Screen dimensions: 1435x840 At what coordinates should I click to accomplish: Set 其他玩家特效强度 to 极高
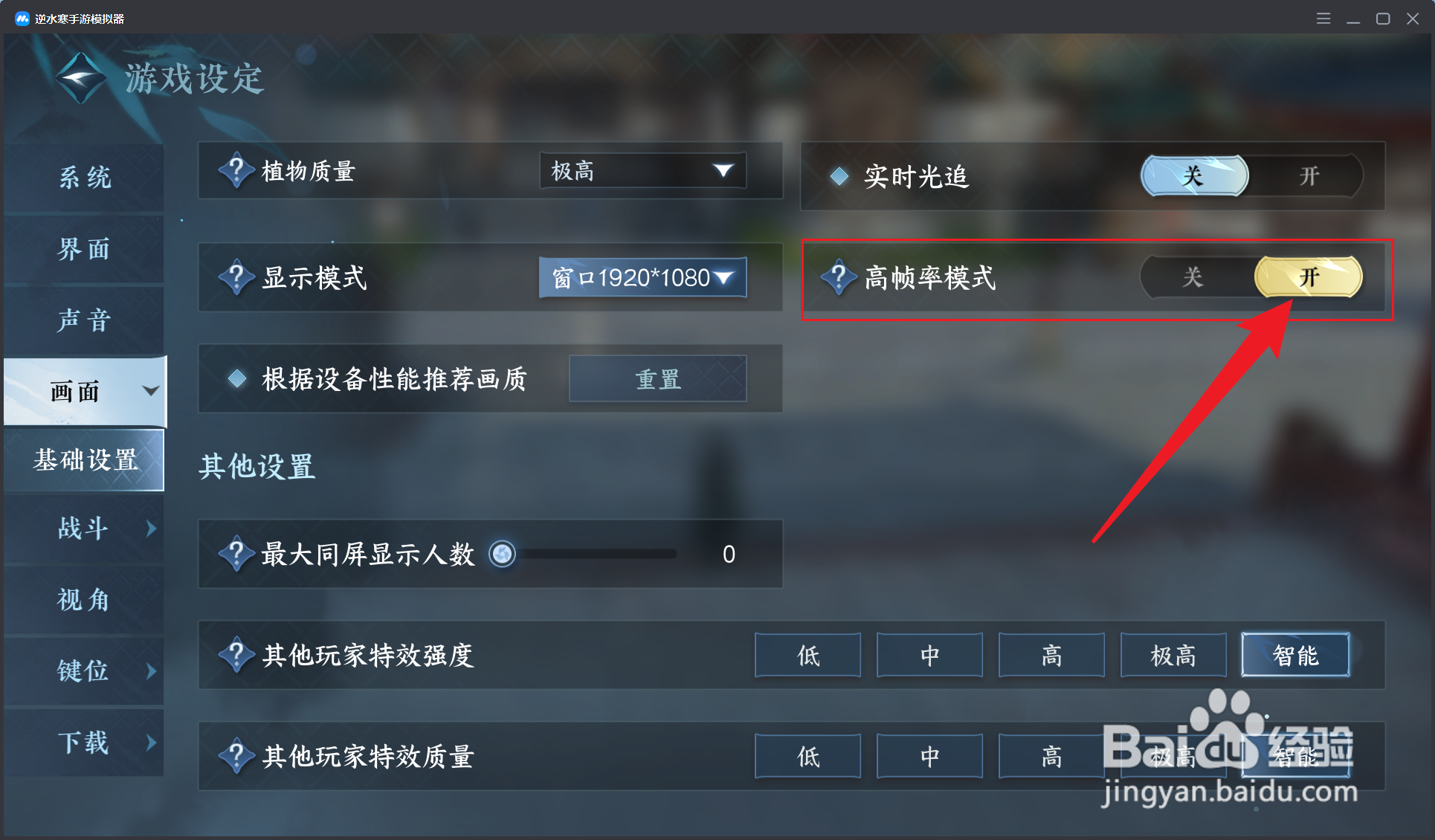coord(1173,655)
